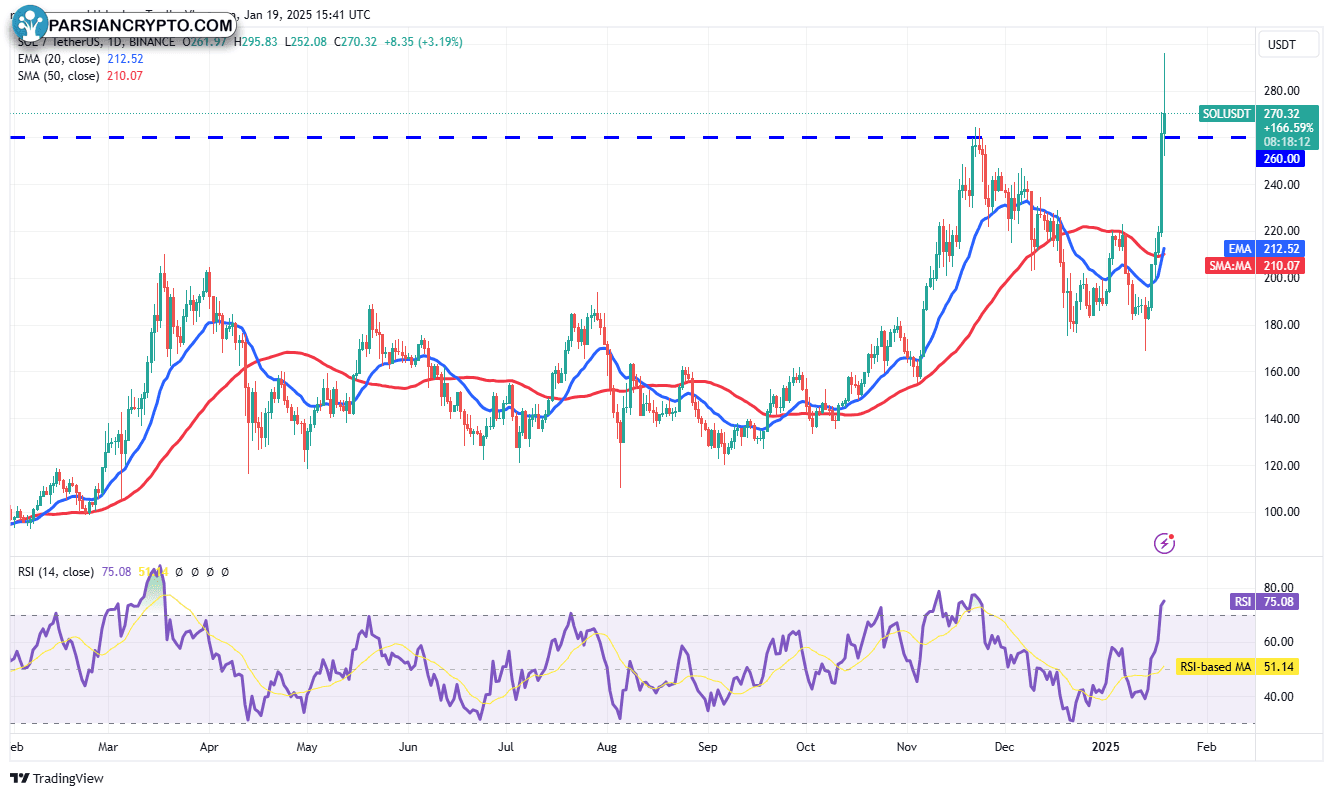Click the 280.00 price axis value
This screenshot has height=796, width=1333.
click(1282, 91)
